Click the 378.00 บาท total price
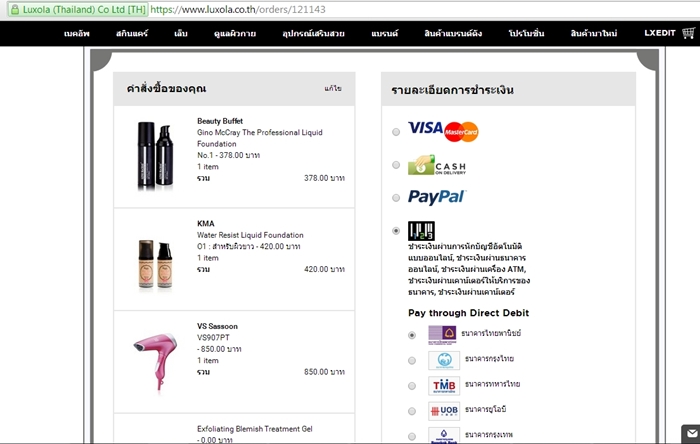The height and width of the screenshot is (444, 700). click(x=324, y=178)
